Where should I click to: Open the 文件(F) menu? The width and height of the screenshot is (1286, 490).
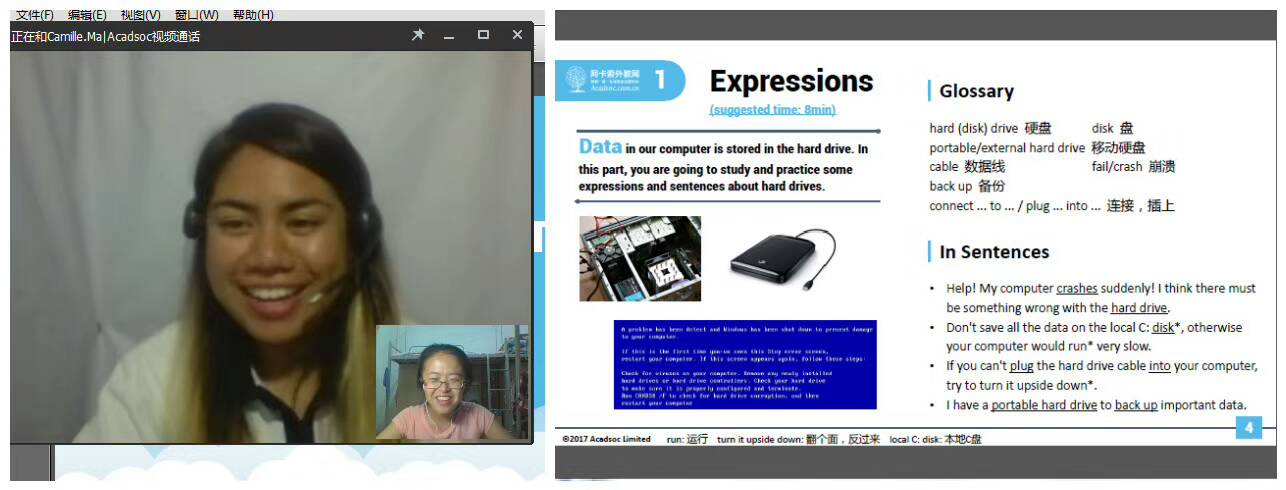[x=35, y=15]
